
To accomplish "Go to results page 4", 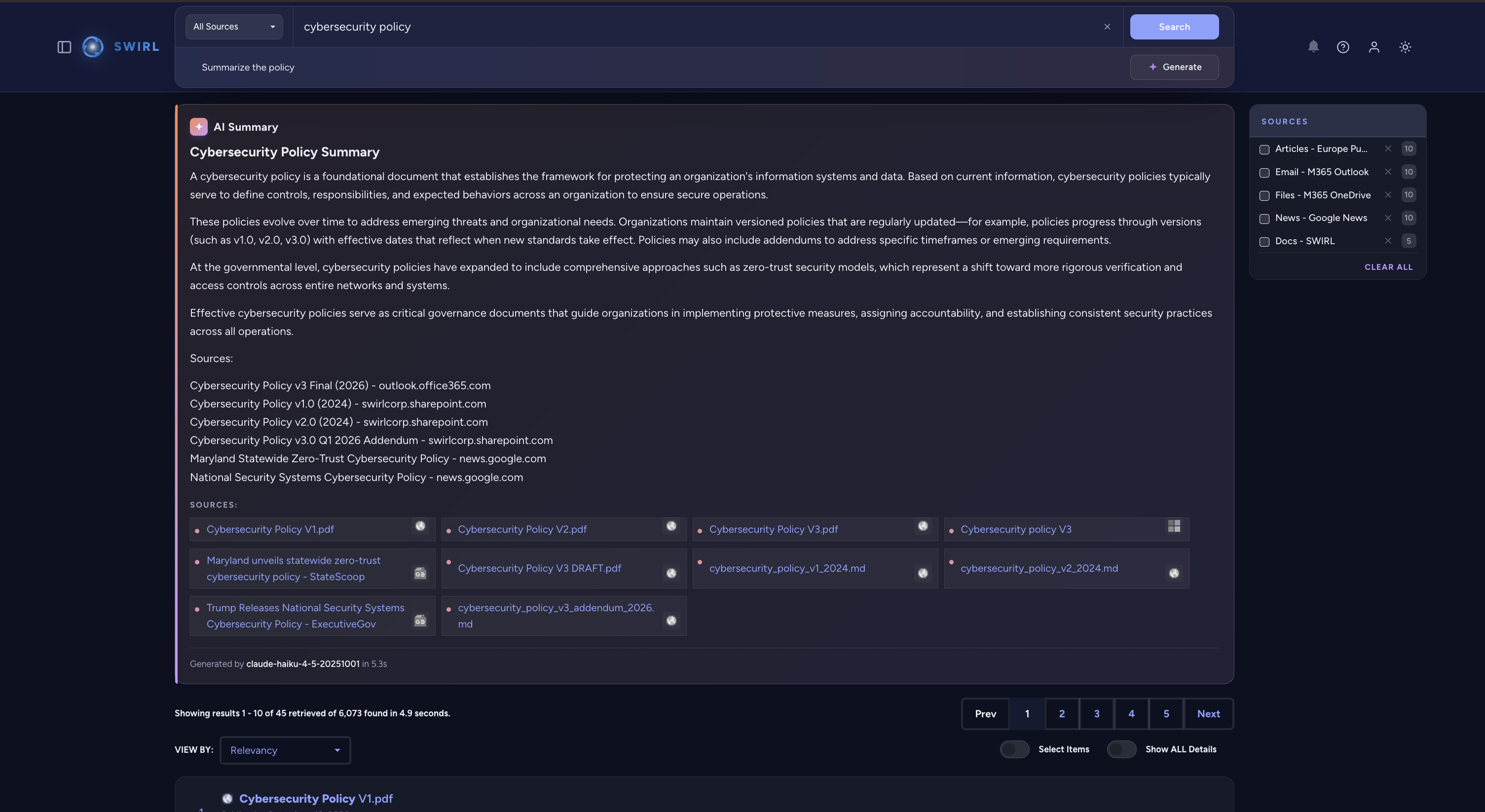I will pyautogui.click(x=1131, y=714).
